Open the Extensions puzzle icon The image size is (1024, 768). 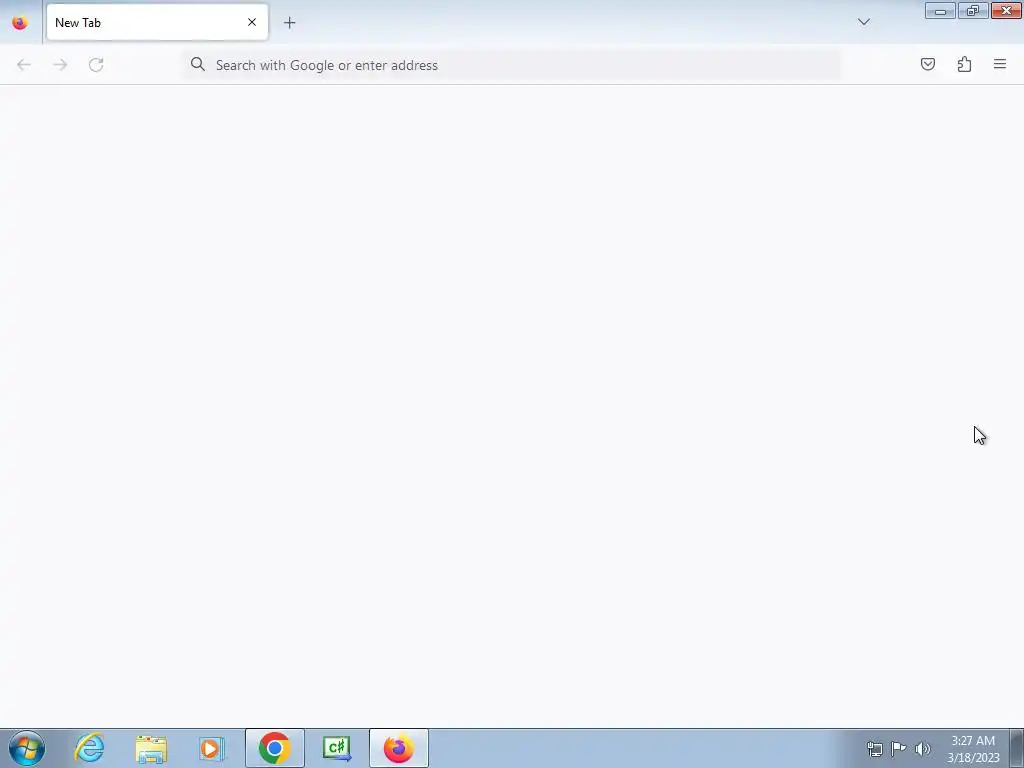coord(964,64)
